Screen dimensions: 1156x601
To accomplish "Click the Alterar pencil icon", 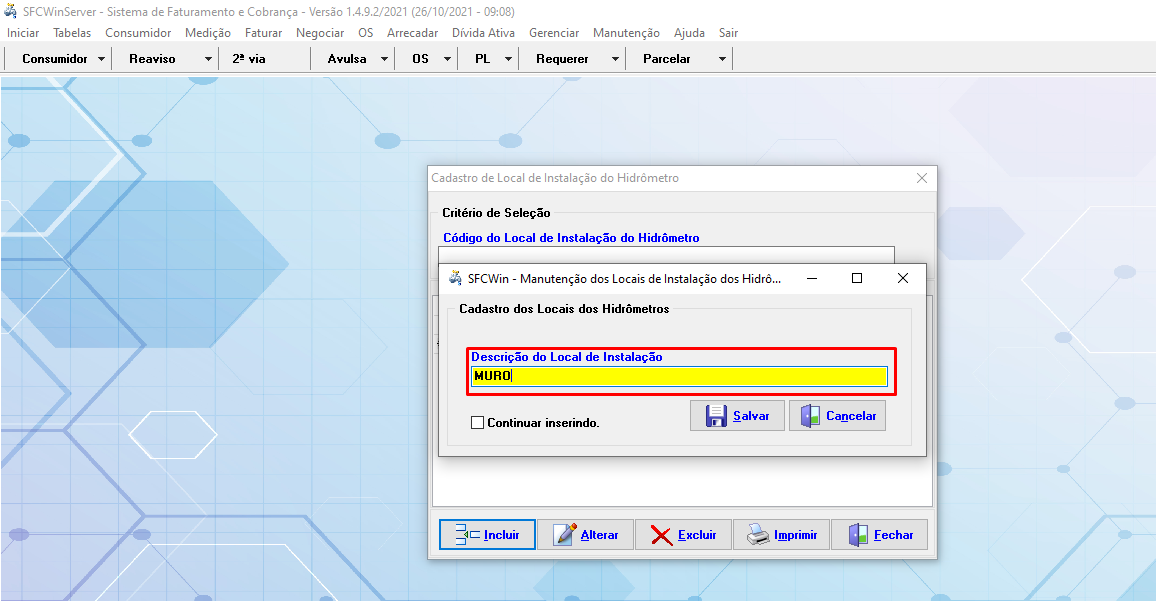I will (565, 535).
